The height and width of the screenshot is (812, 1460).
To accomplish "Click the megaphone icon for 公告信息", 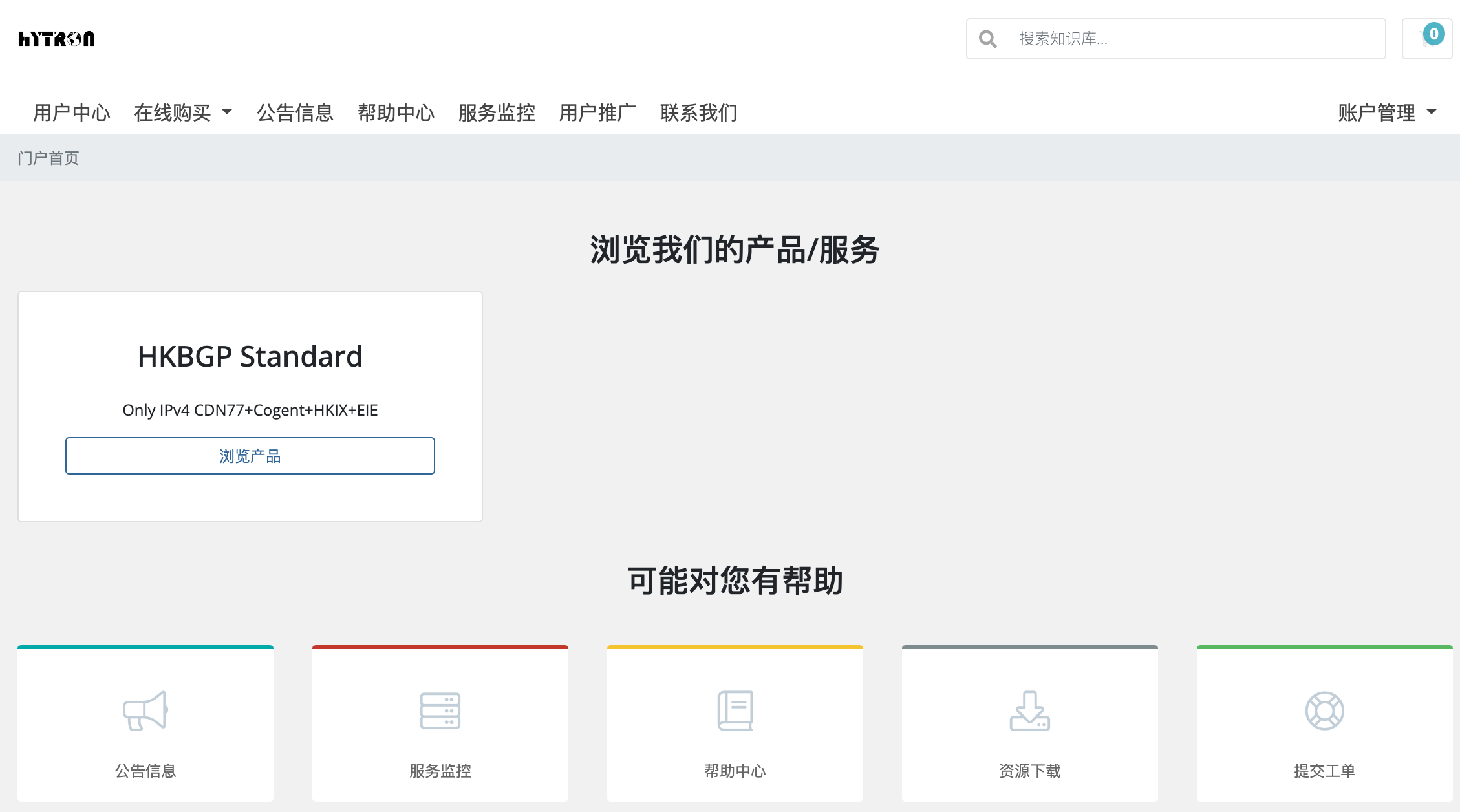I will (145, 711).
